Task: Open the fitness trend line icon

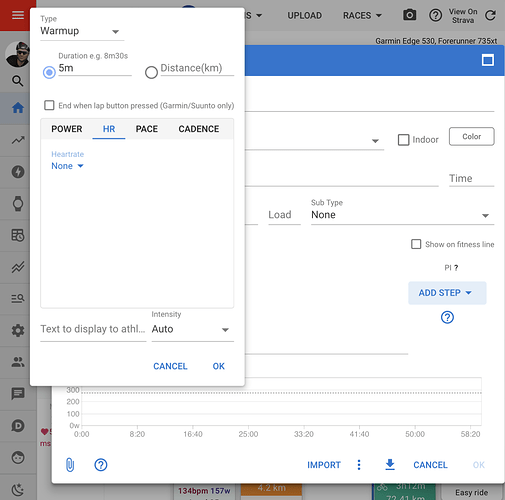Action: click(18, 140)
